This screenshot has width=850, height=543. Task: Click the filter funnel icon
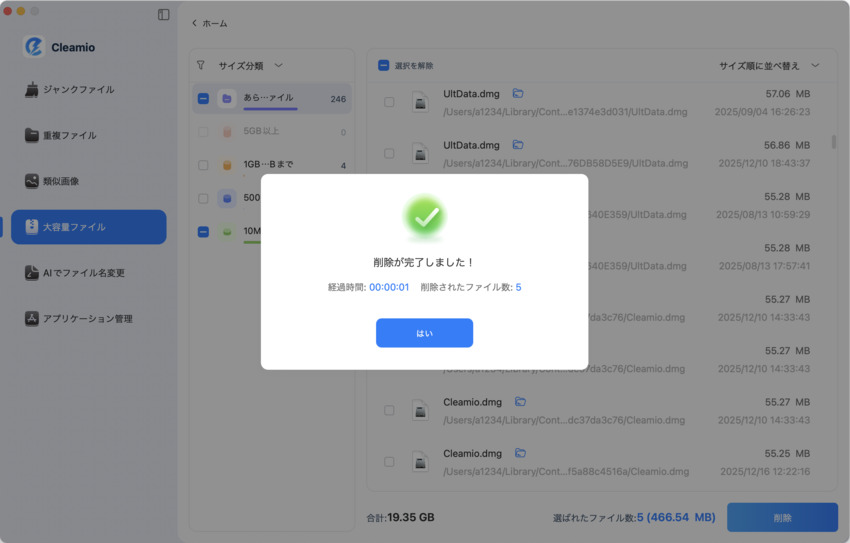pos(201,65)
